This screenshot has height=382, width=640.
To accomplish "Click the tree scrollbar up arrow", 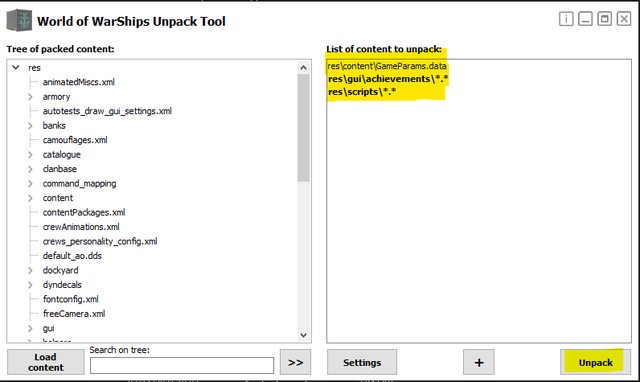I will [x=303, y=67].
